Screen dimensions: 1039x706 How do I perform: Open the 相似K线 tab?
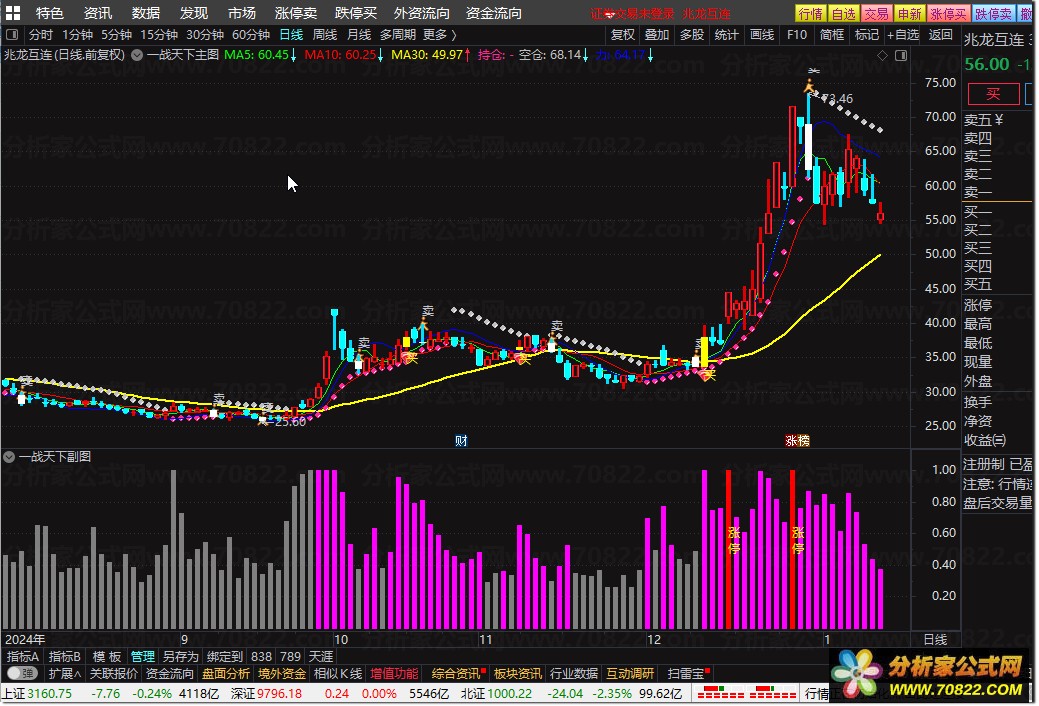coord(338,674)
